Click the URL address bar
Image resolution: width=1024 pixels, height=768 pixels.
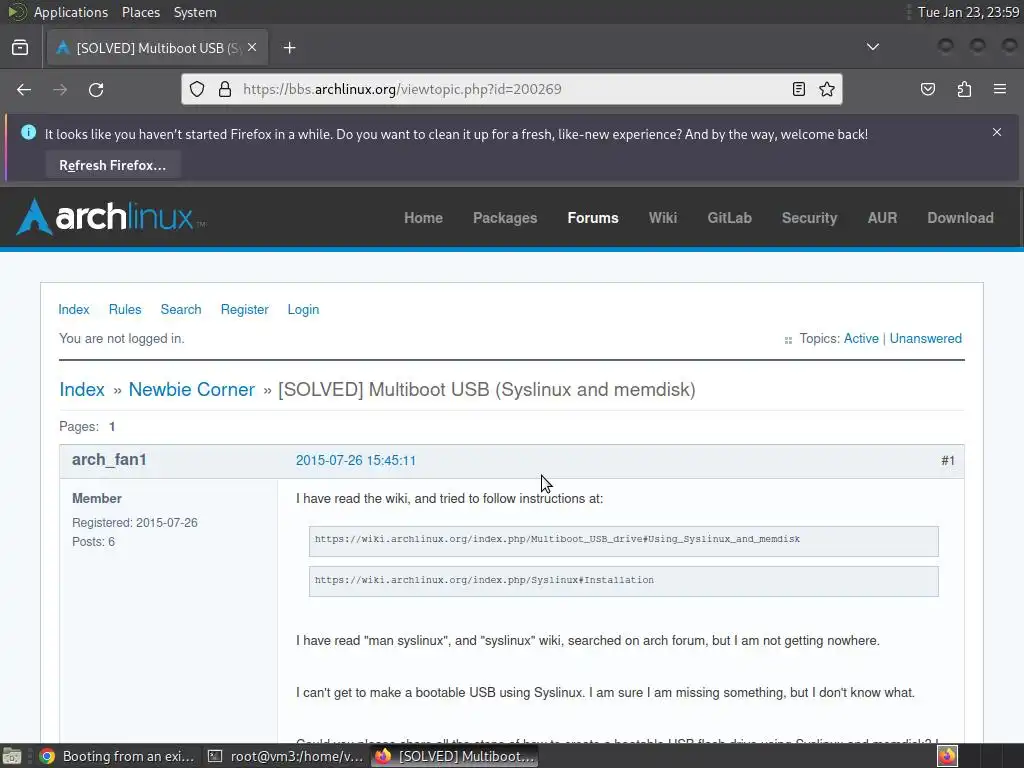point(513,89)
